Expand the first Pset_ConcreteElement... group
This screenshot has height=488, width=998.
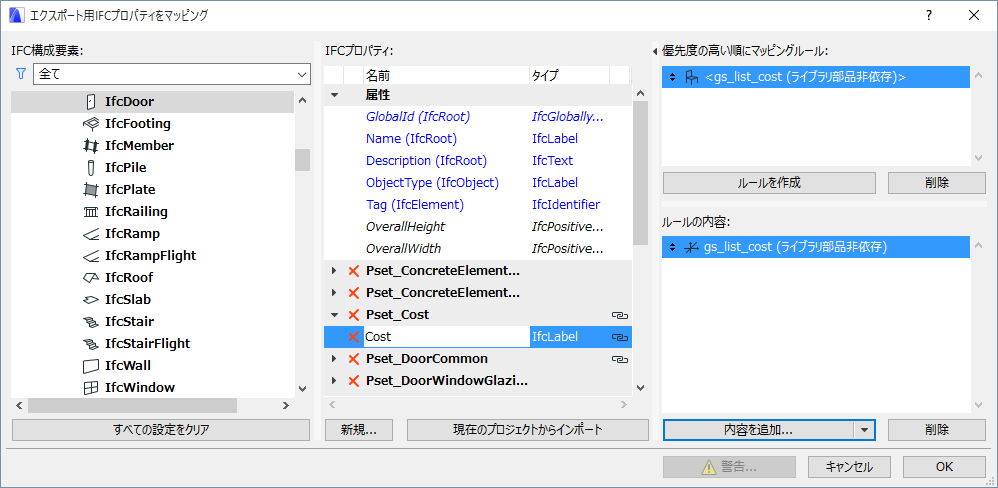[334, 271]
